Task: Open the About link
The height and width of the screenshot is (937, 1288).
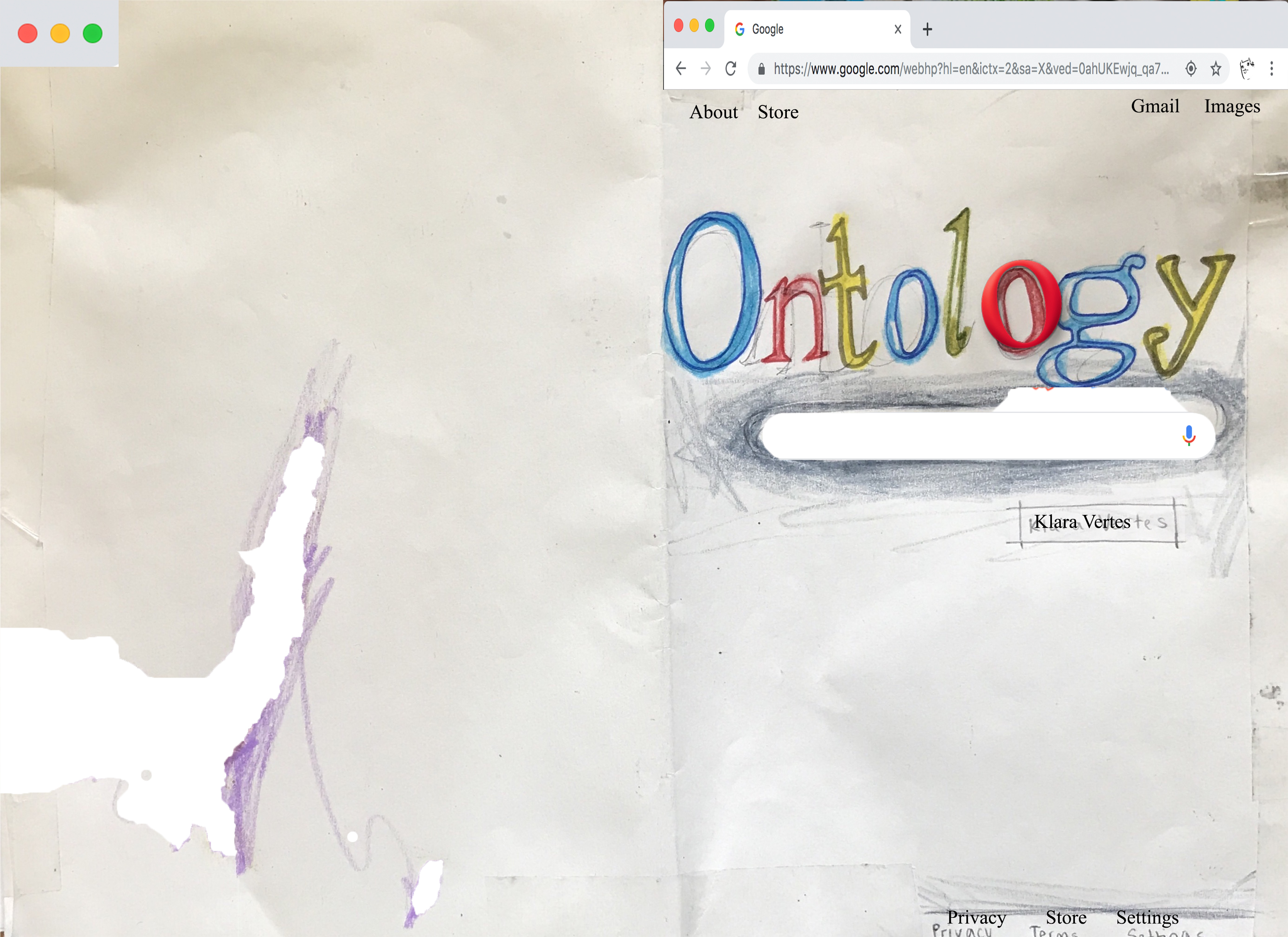Action: point(714,112)
